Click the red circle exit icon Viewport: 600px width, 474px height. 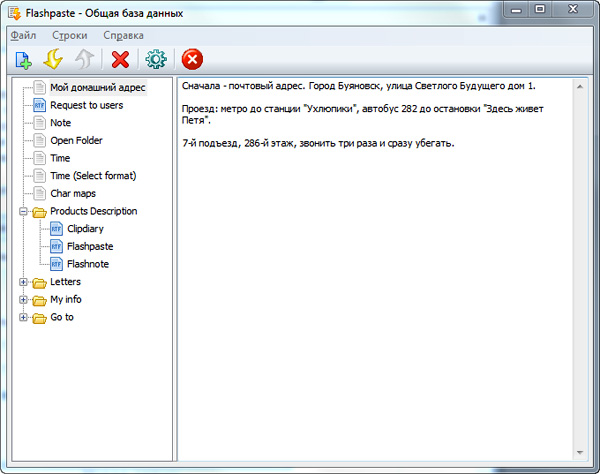[192, 60]
